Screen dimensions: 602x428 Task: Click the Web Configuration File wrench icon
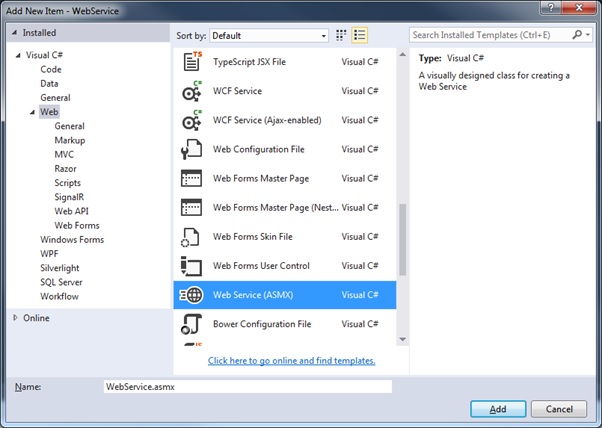[191, 149]
